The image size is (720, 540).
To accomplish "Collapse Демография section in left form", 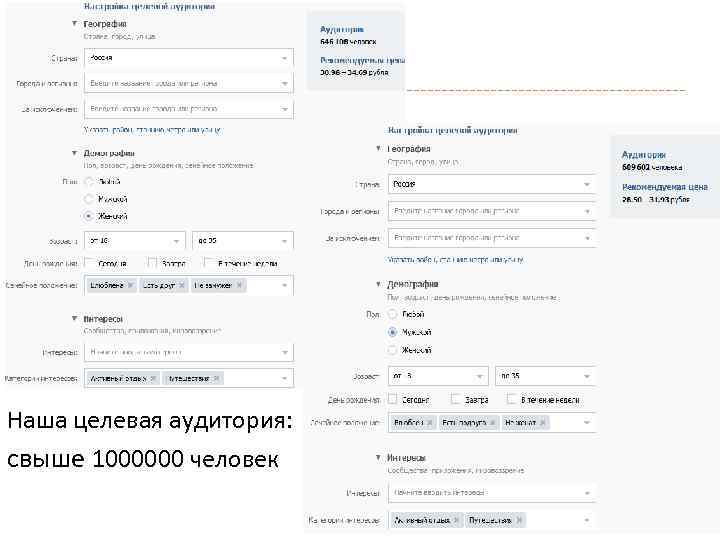I will tap(74, 153).
